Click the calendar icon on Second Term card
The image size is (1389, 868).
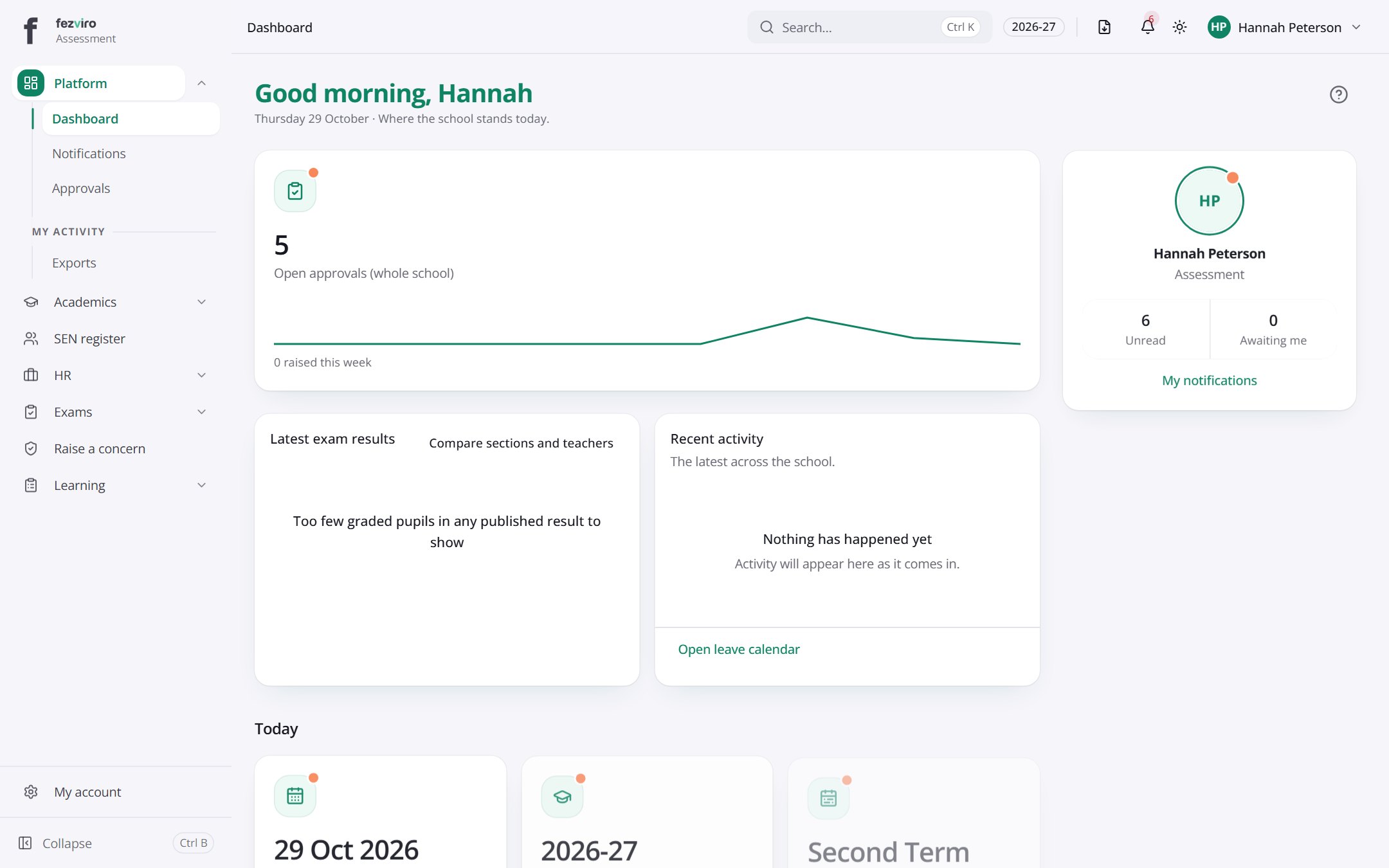click(x=829, y=798)
